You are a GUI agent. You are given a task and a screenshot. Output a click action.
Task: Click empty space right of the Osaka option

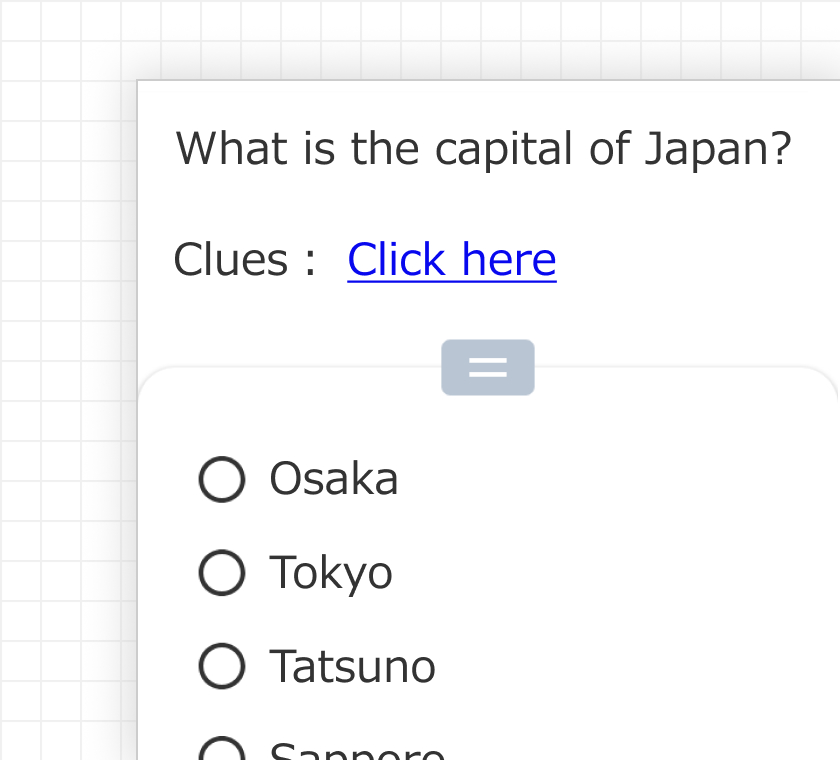click(x=620, y=479)
